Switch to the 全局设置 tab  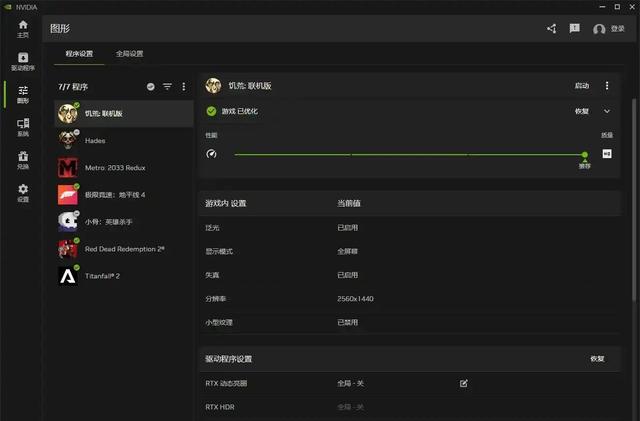[129, 53]
